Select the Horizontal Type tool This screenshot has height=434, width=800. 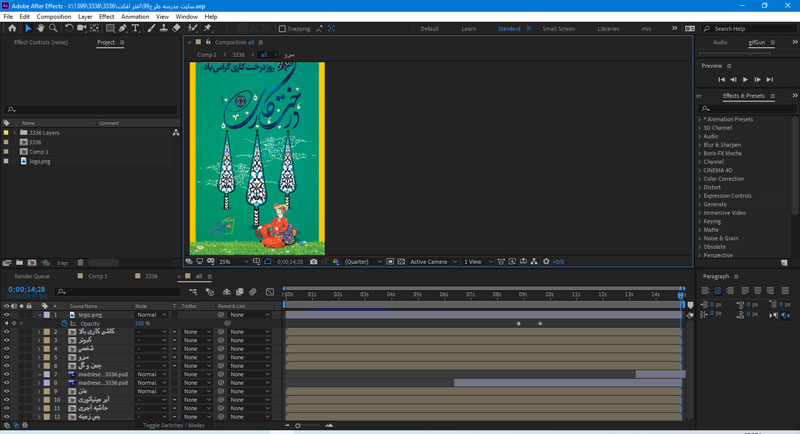pyautogui.click(x=135, y=29)
